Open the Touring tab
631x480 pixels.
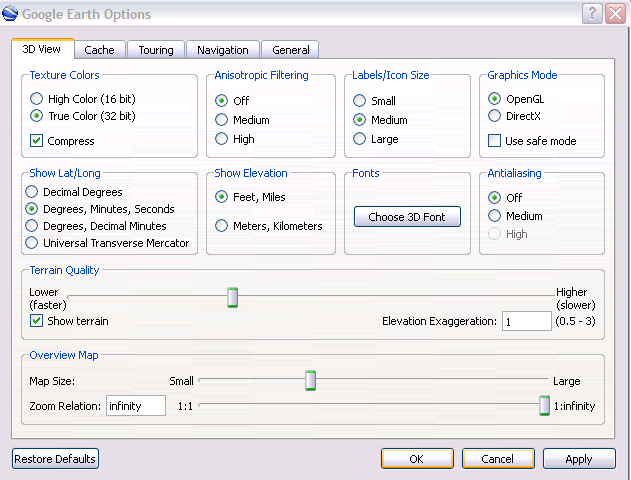click(x=155, y=50)
